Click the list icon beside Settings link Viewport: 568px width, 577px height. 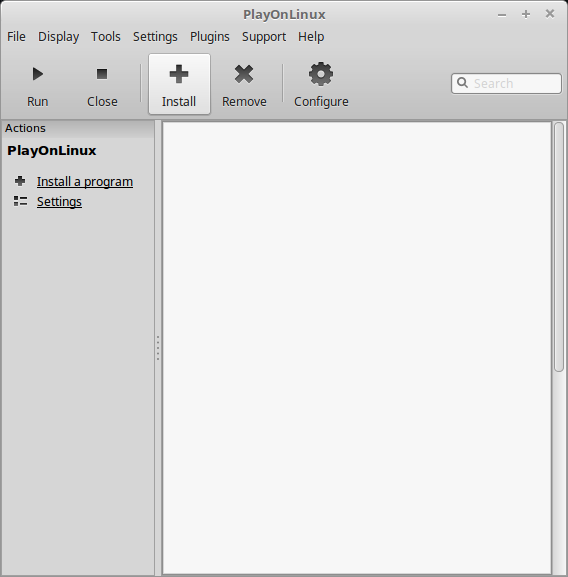click(20, 201)
